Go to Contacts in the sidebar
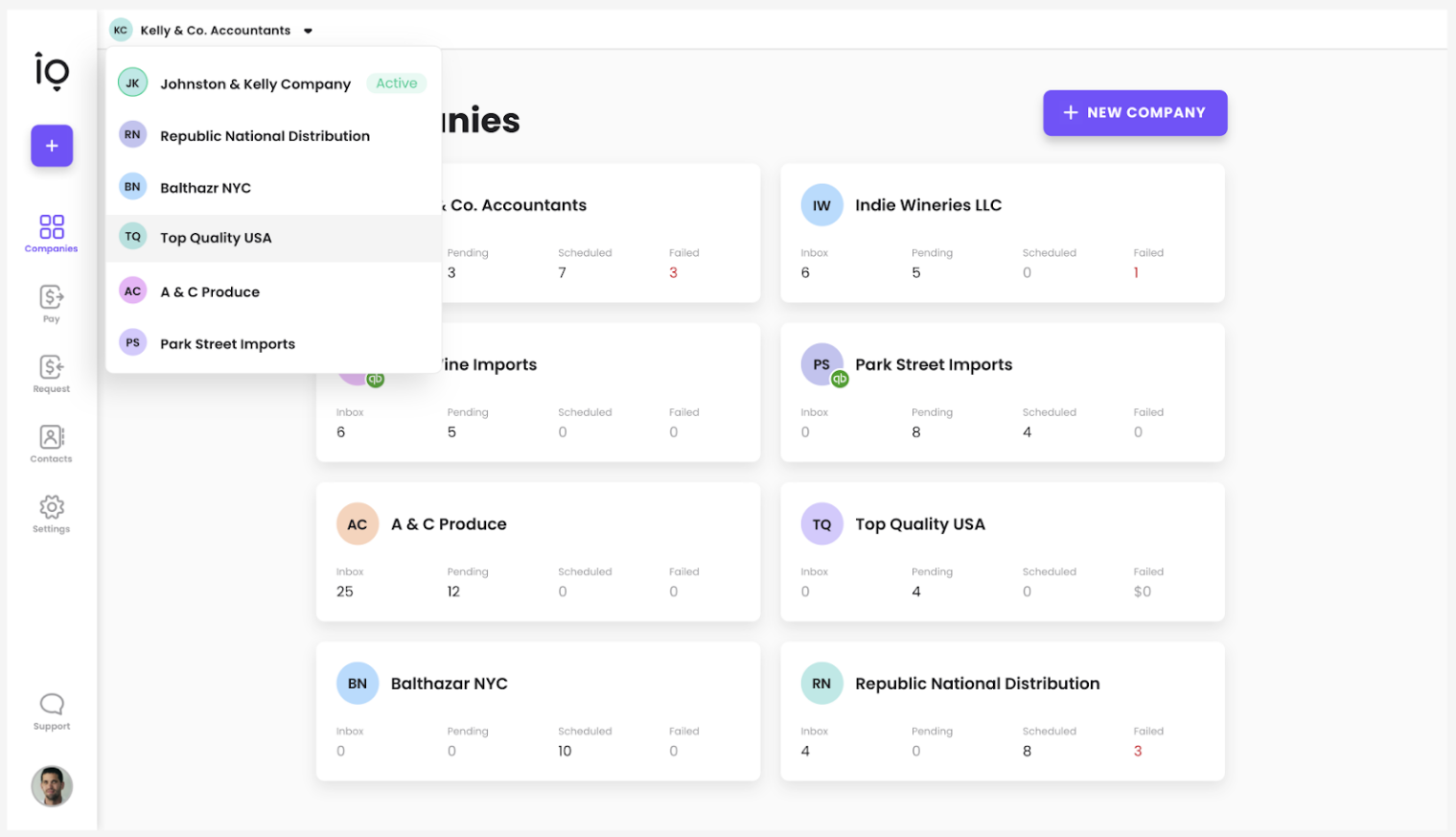This screenshot has width=1456, height=837. tap(52, 444)
